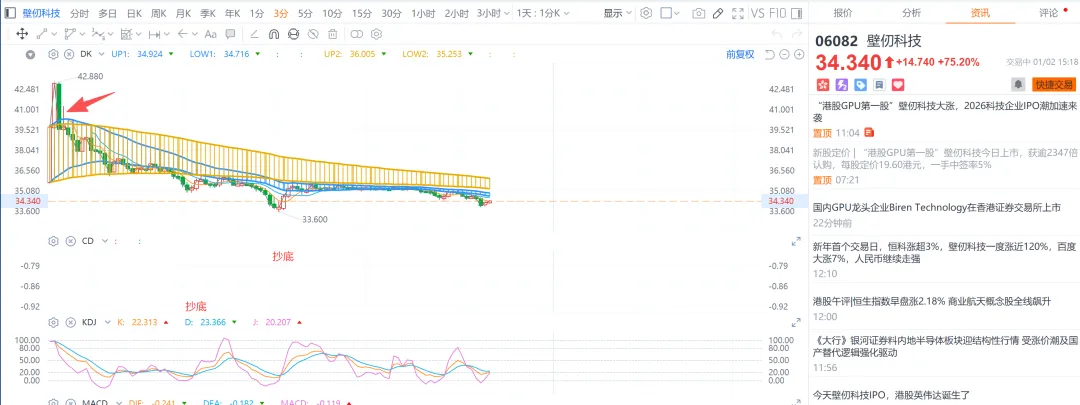Screen dimensions: 1080x405
Task: Switch to the 分析 tab
Action: (911, 12)
